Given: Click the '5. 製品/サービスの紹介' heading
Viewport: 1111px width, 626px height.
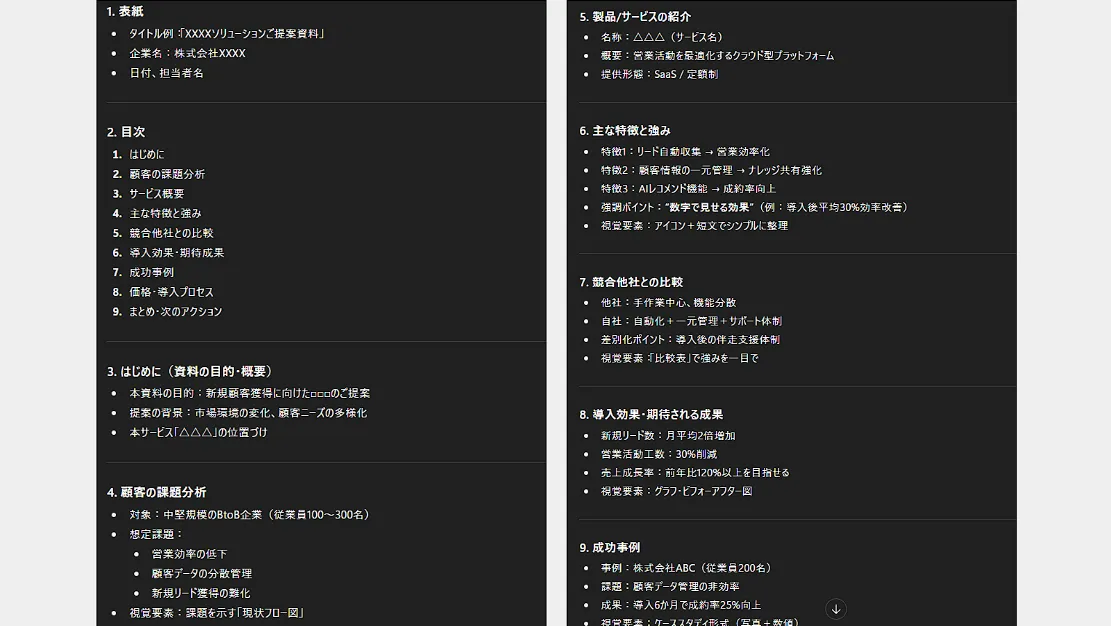Looking at the screenshot, I should (x=635, y=17).
